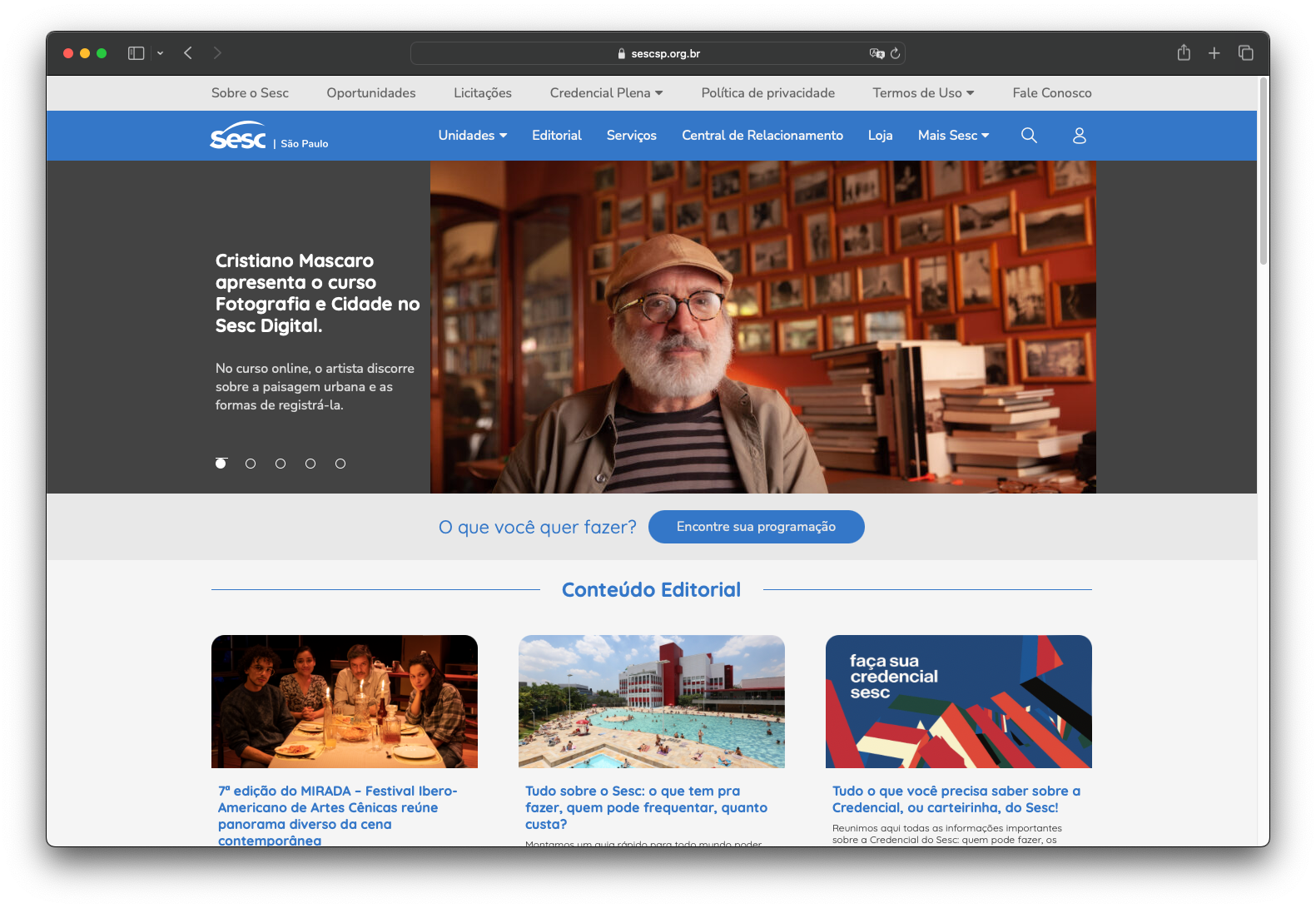Click the Safari share icon
Image resolution: width=1316 pixels, height=908 pixels.
click(1184, 53)
